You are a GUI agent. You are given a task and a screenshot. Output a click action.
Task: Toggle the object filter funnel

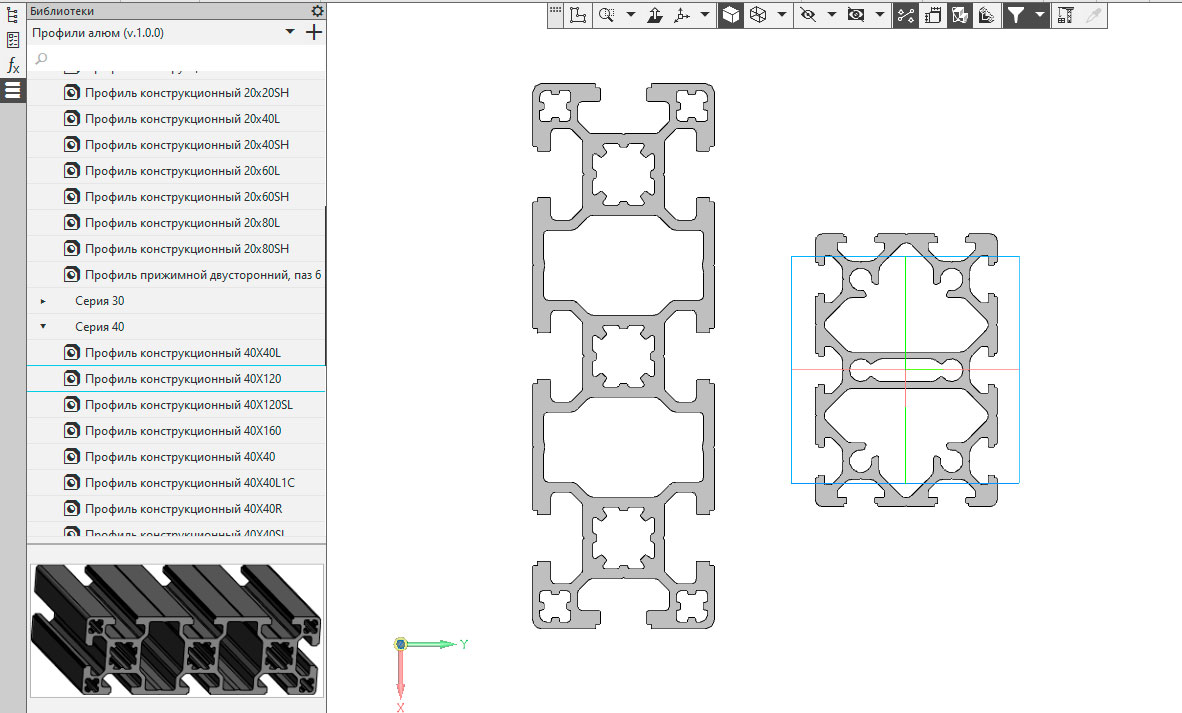click(x=1016, y=15)
